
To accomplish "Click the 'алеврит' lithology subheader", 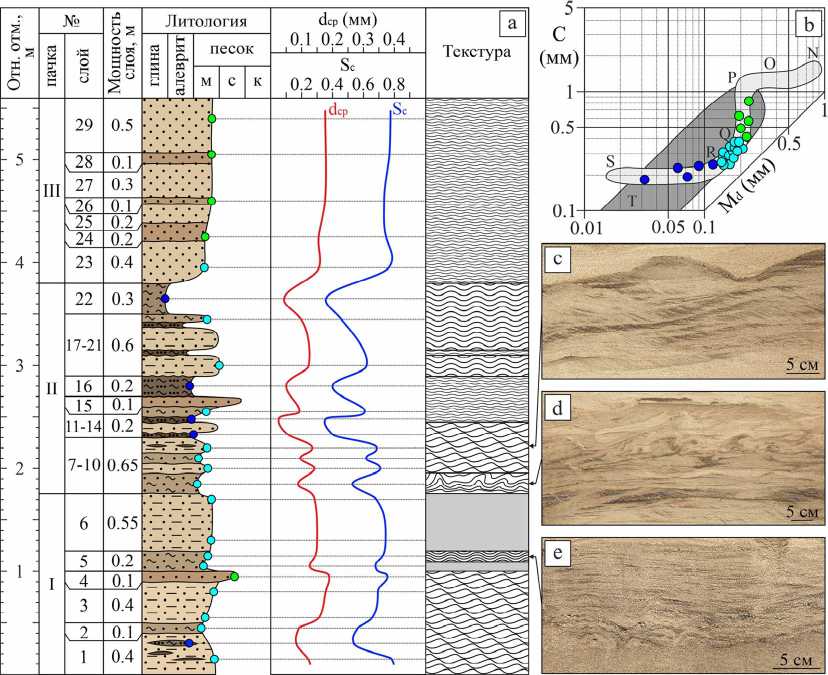I will (180, 66).
